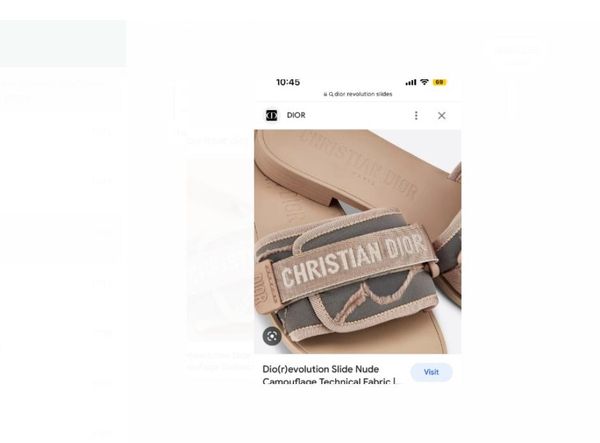Tap the 10:45 clock in the status bar
The width and height of the screenshot is (600, 443).
tap(288, 82)
